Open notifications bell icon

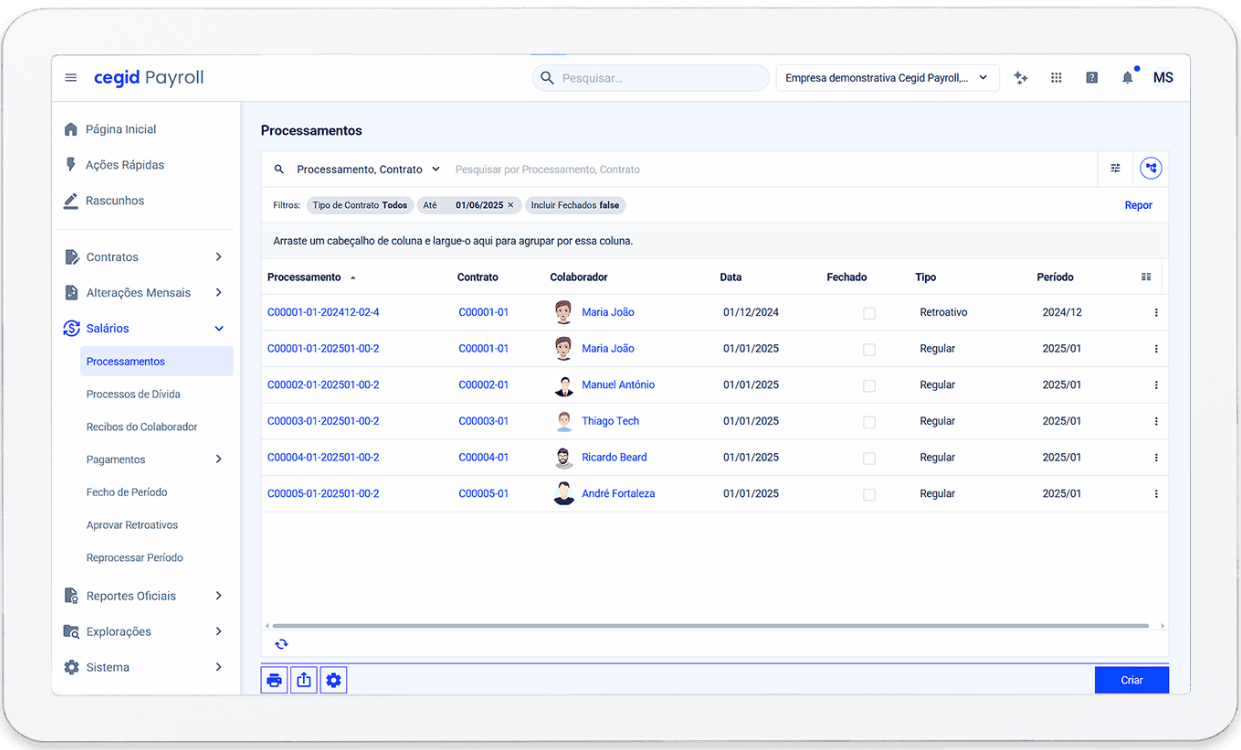tap(1128, 77)
